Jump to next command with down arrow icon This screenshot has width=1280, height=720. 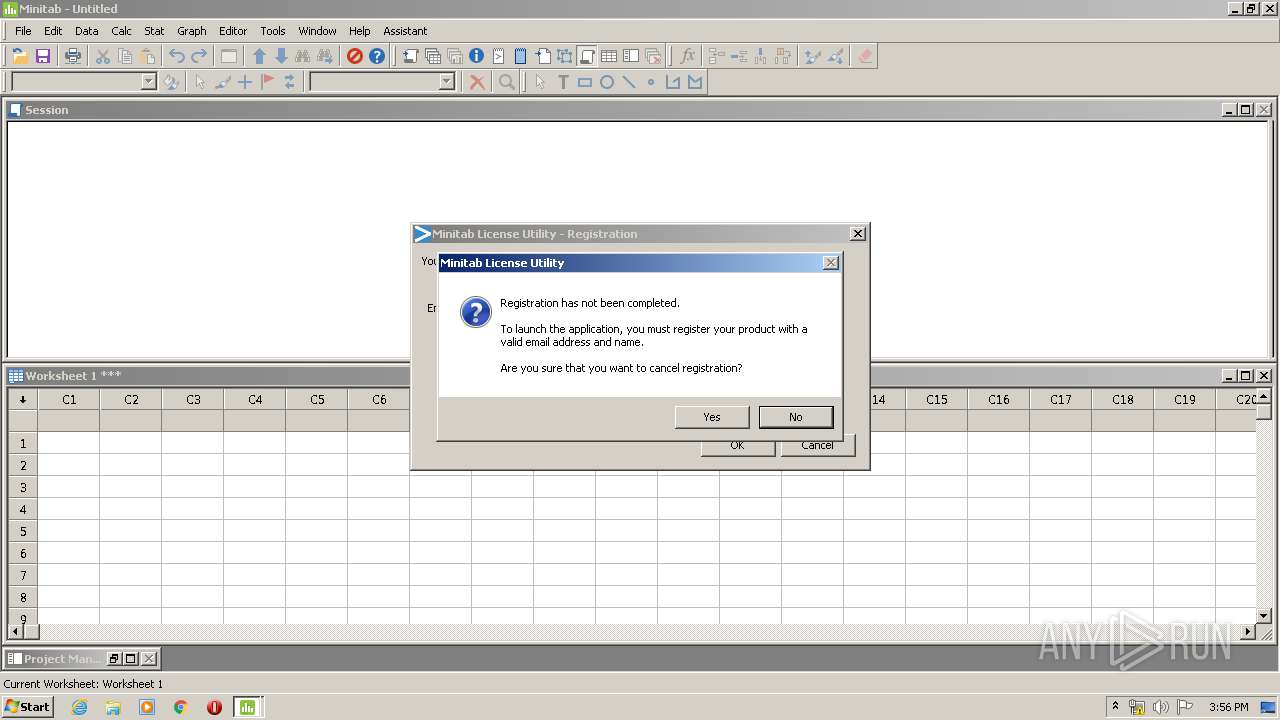281,56
